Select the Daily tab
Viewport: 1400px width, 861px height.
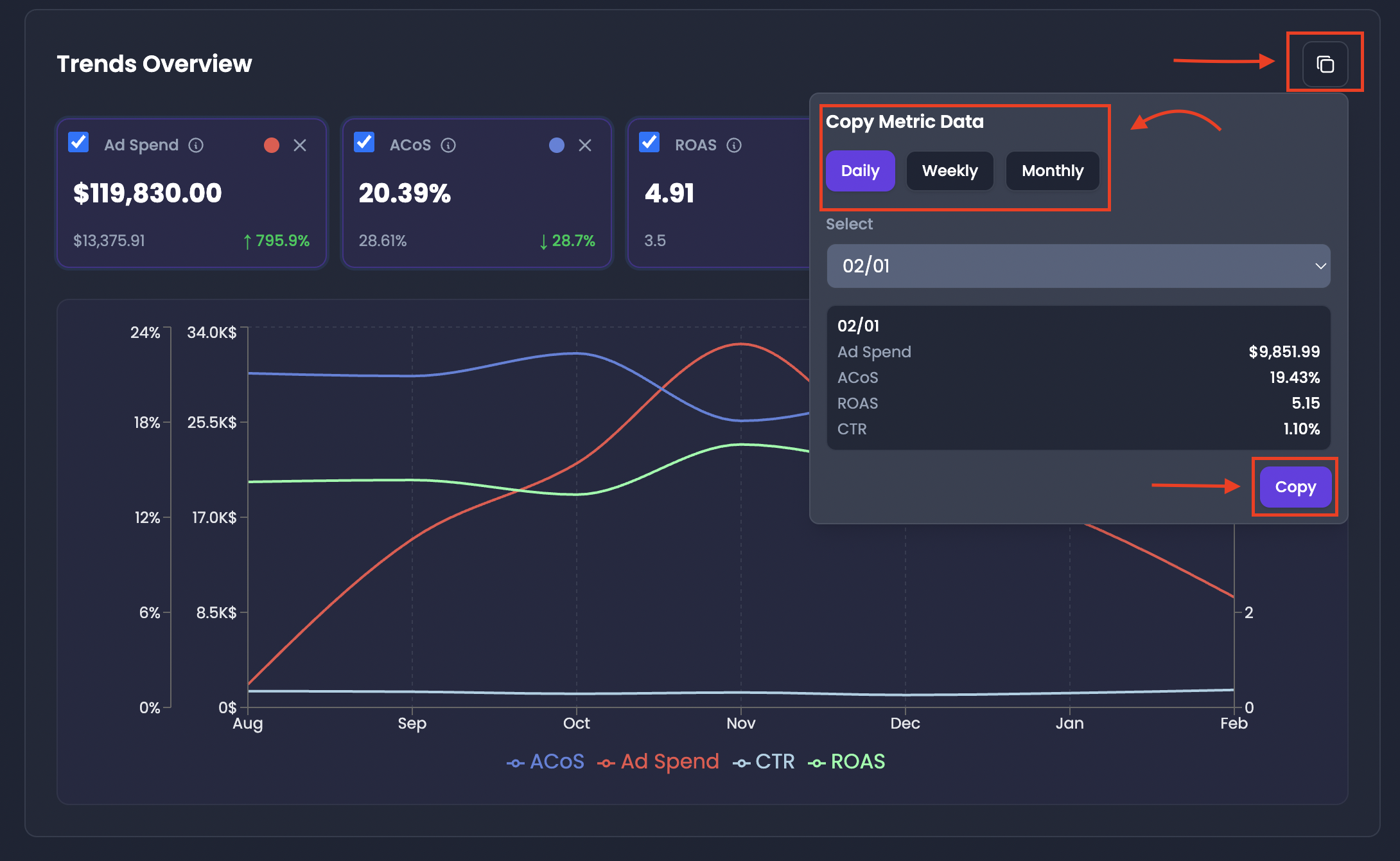860,171
